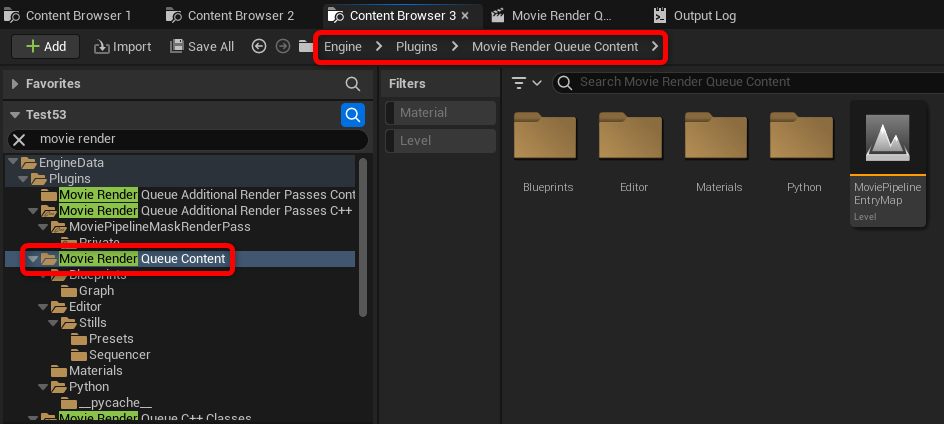Click the Stills folder icon in tree
The width and height of the screenshot is (944, 424).
click(69, 323)
